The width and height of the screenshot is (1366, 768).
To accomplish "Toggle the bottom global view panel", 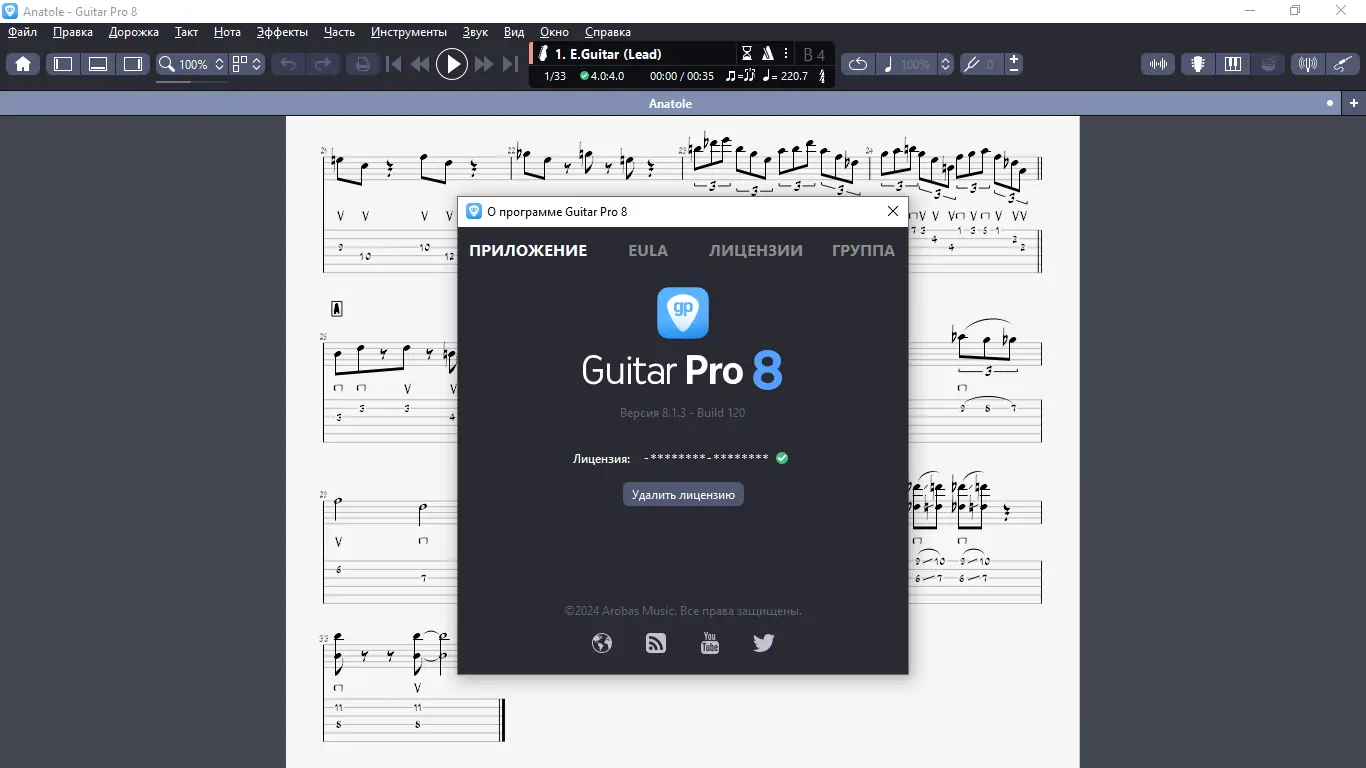I will (98, 64).
